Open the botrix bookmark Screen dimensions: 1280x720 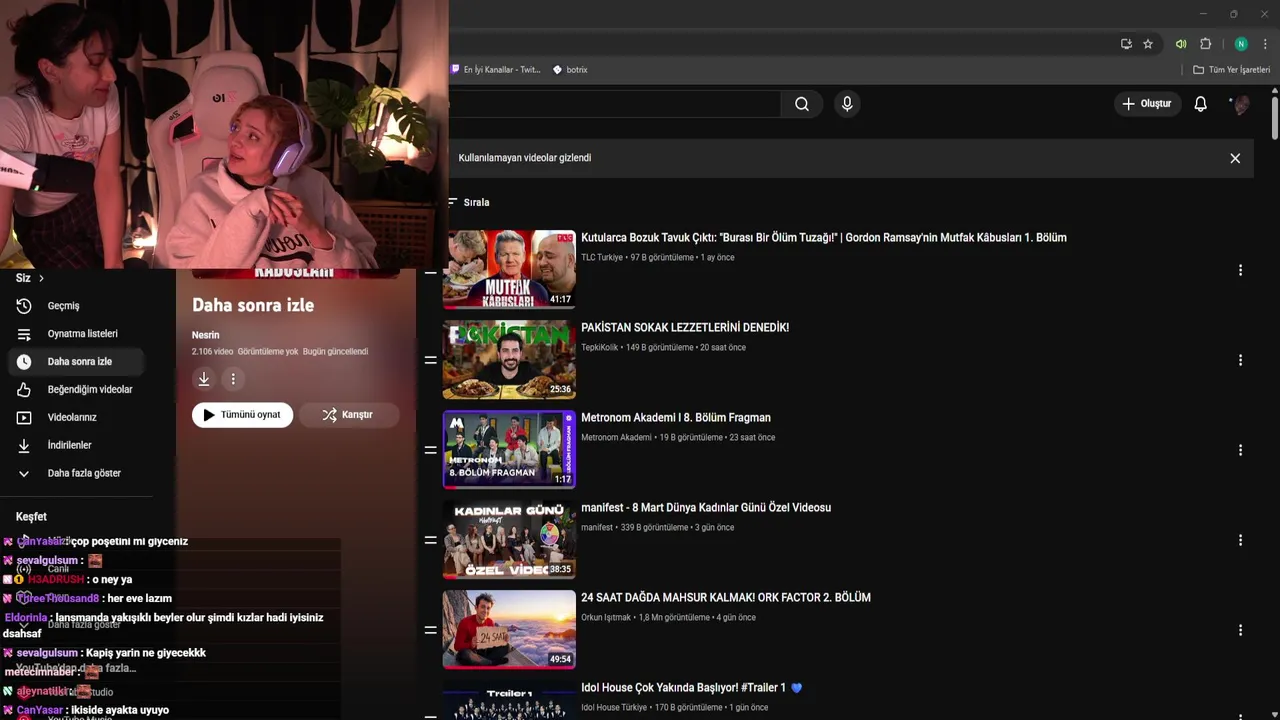coord(570,70)
